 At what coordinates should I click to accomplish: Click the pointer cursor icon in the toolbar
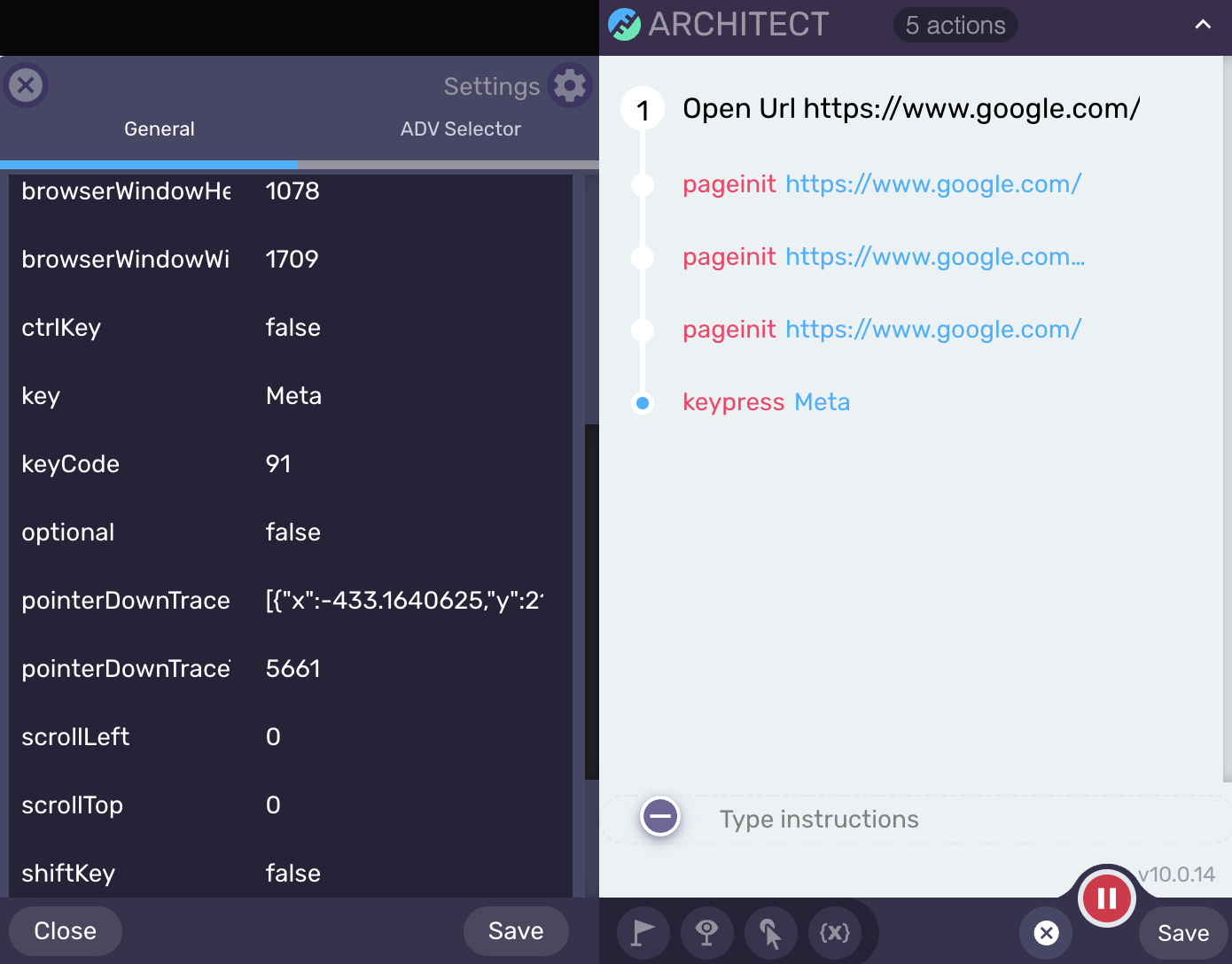[771, 933]
